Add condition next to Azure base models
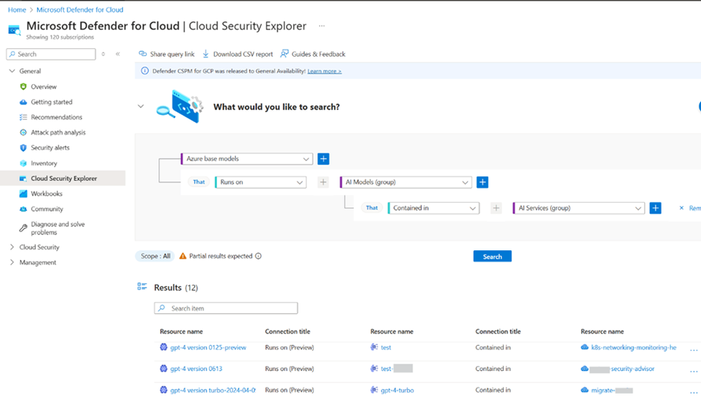Image resolution: width=701 pixels, height=401 pixels. click(323, 159)
